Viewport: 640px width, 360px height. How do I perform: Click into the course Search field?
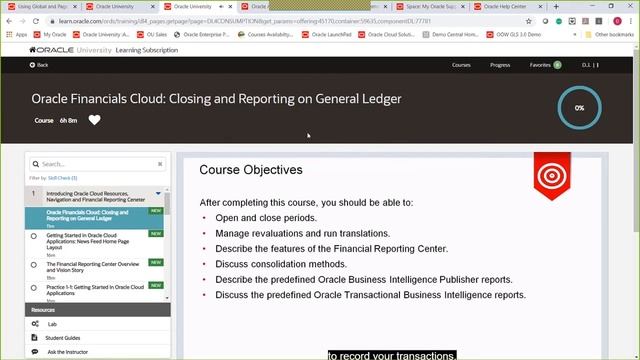click(x=98, y=164)
